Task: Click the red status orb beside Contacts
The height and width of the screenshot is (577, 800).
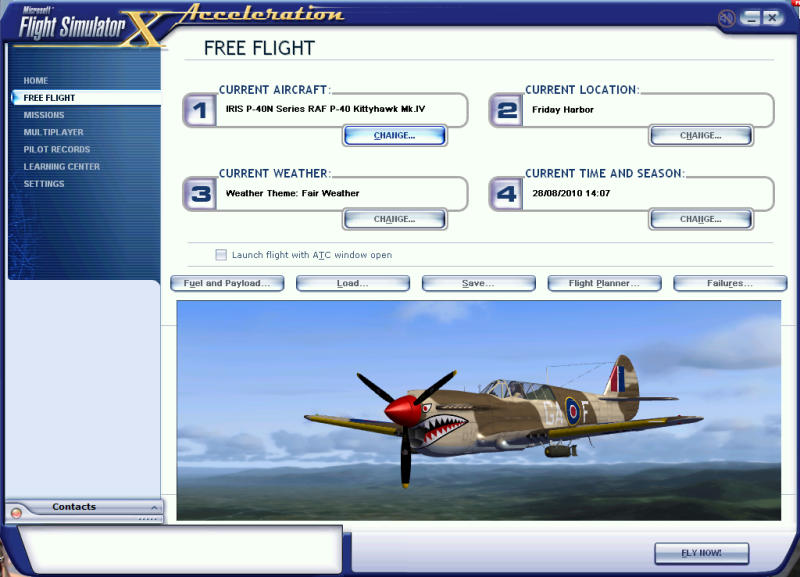Action: (x=16, y=512)
